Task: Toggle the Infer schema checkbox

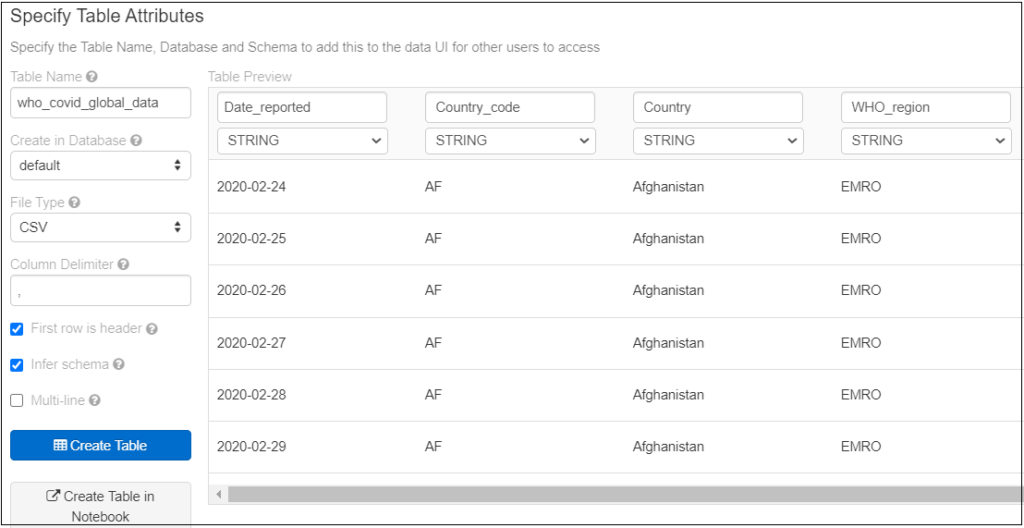Action: [x=17, y=365]
